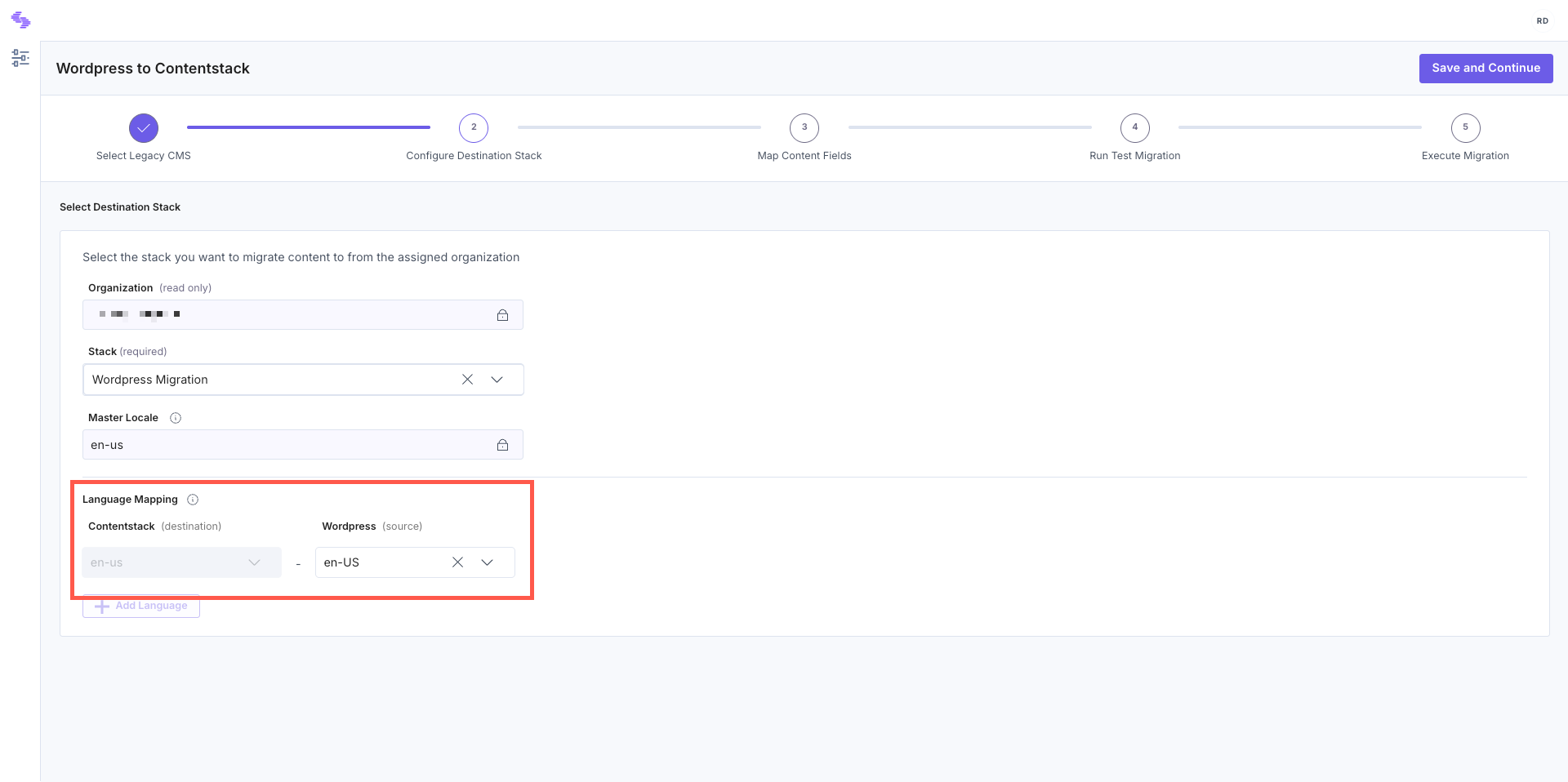Click the Organization field lock icon
The image size is (1568, 782).
502,315
